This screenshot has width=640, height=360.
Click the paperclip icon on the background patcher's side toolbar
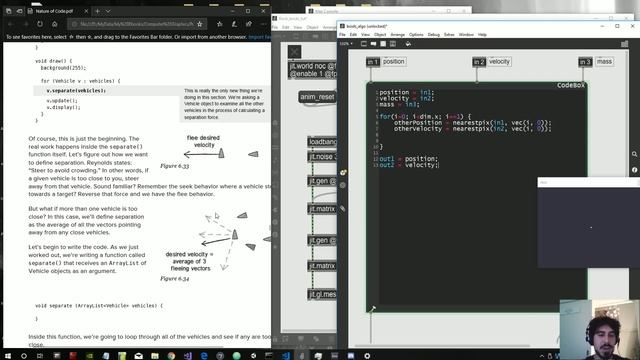click(343, 209)
